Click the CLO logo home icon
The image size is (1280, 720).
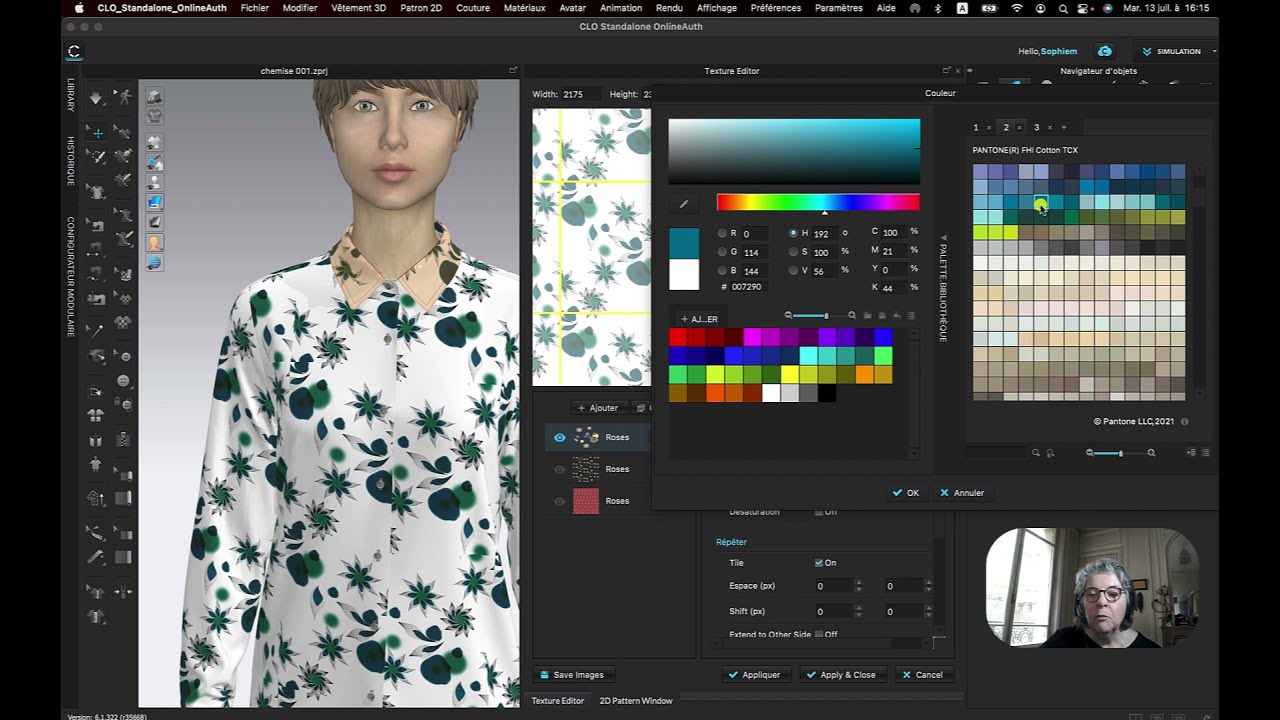click(x=74, y=51)
